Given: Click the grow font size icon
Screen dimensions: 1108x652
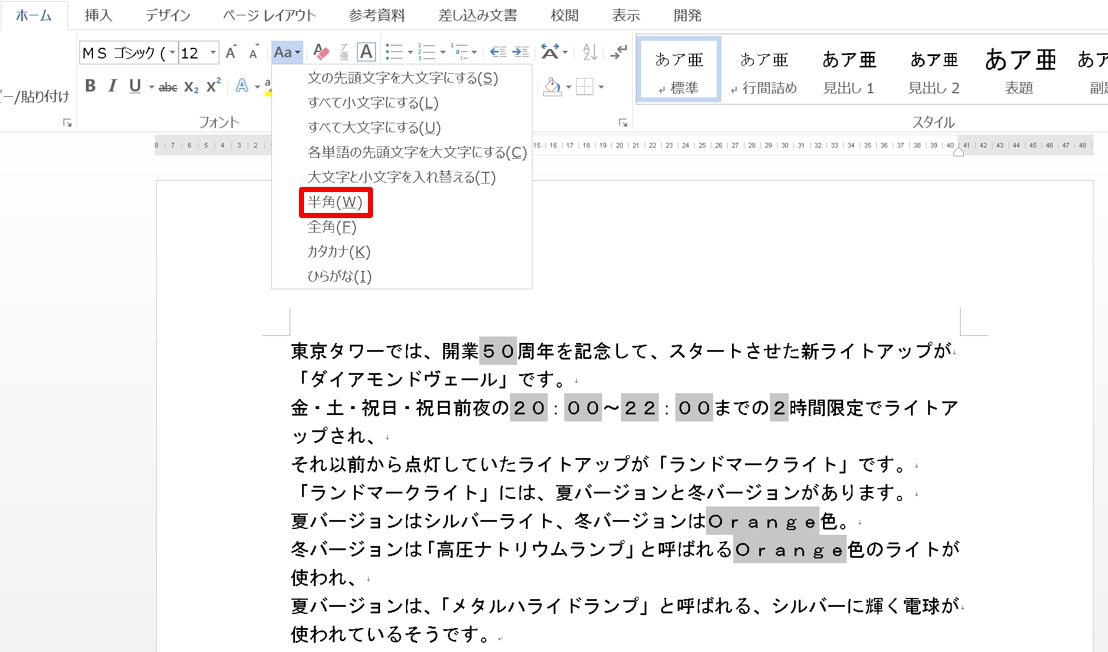Looking at the screenshot, I should coord(231,52).
